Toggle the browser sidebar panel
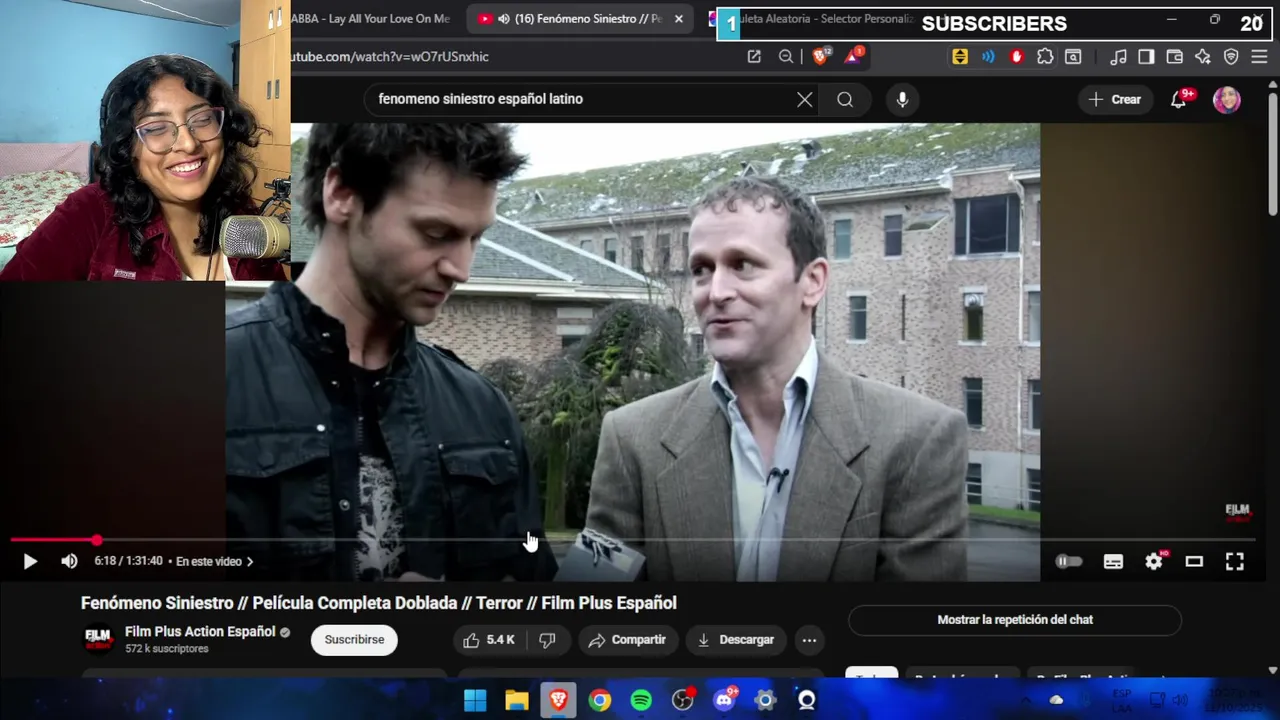1280x720 pixels. (x=1147, y=57)
